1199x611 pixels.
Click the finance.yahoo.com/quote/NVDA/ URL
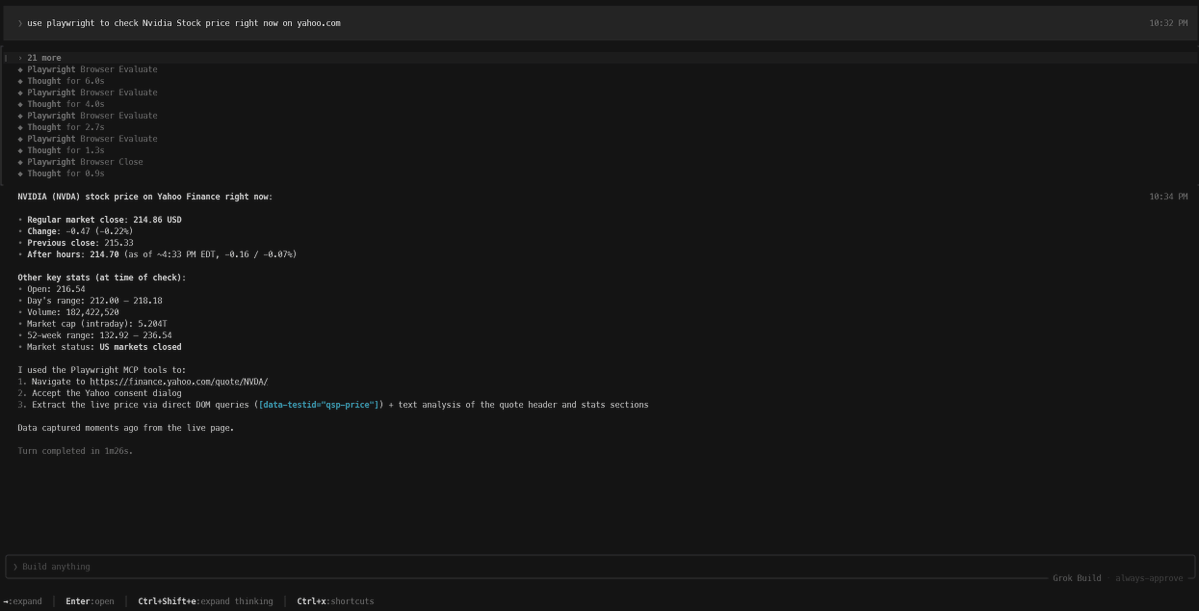[179, 382]
